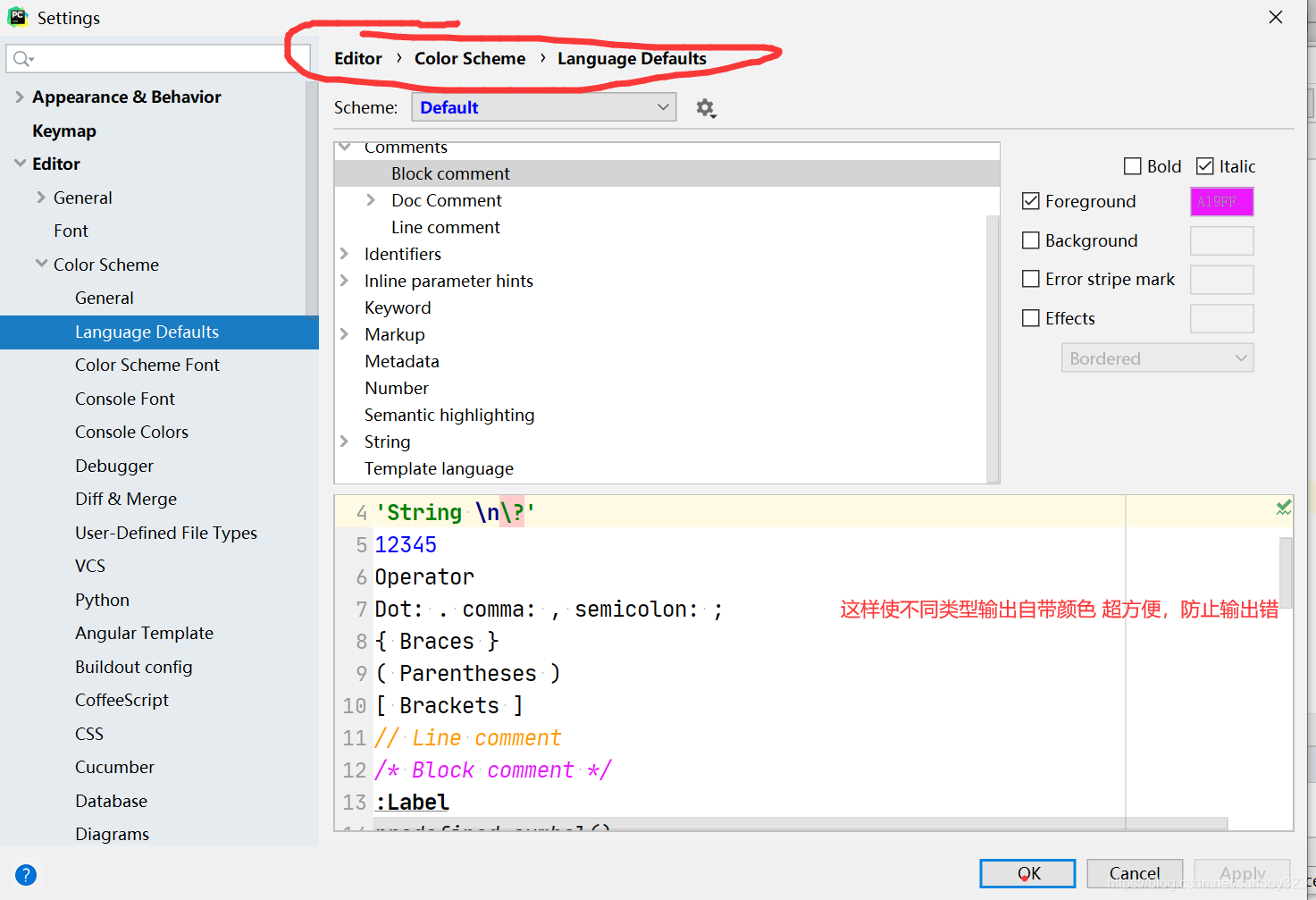Select Number in the attributes list
The height and width of the screenshot is (900, 1316).
click(x=397, y=388)
